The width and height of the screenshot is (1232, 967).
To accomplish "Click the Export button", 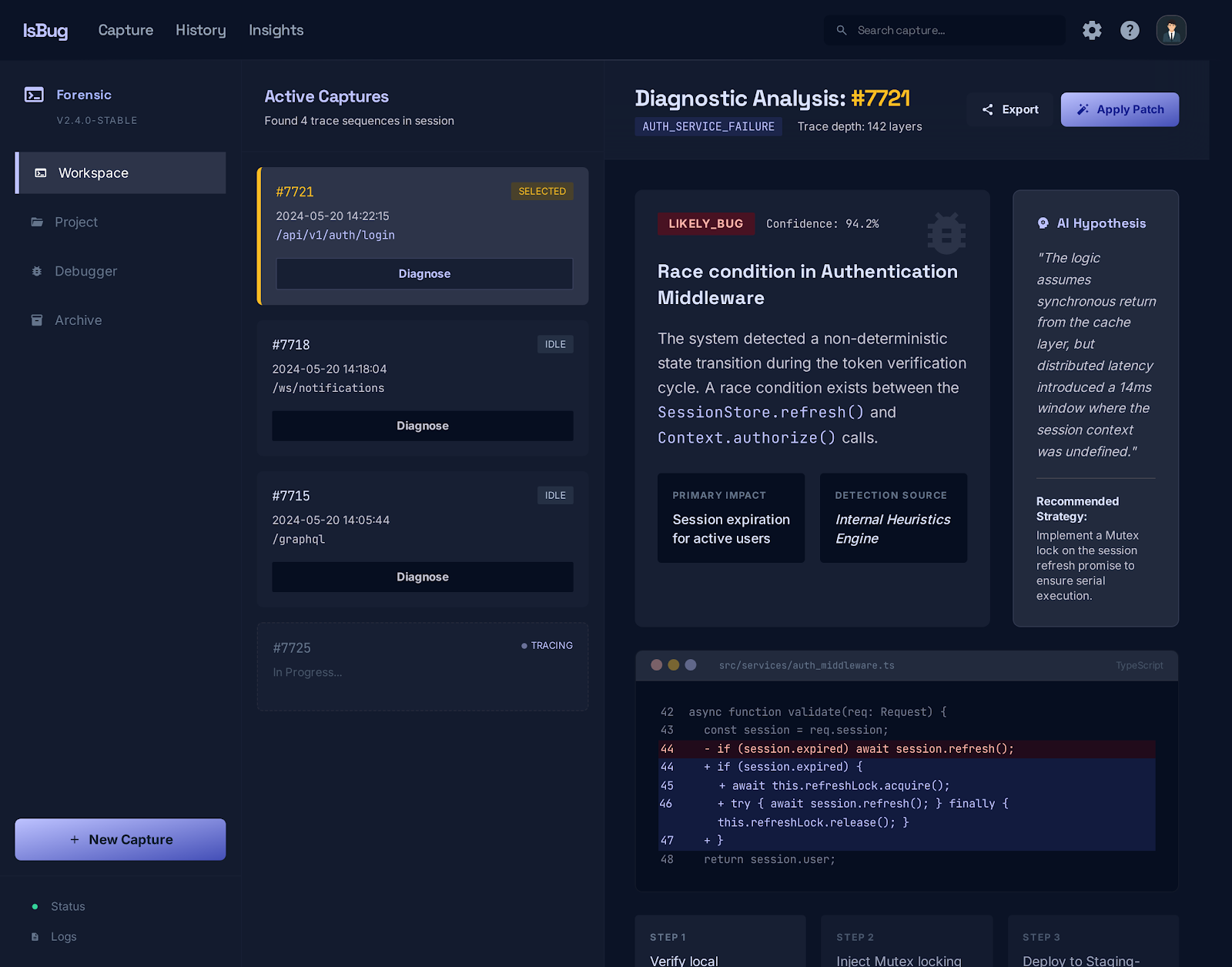I will 1009,109.
